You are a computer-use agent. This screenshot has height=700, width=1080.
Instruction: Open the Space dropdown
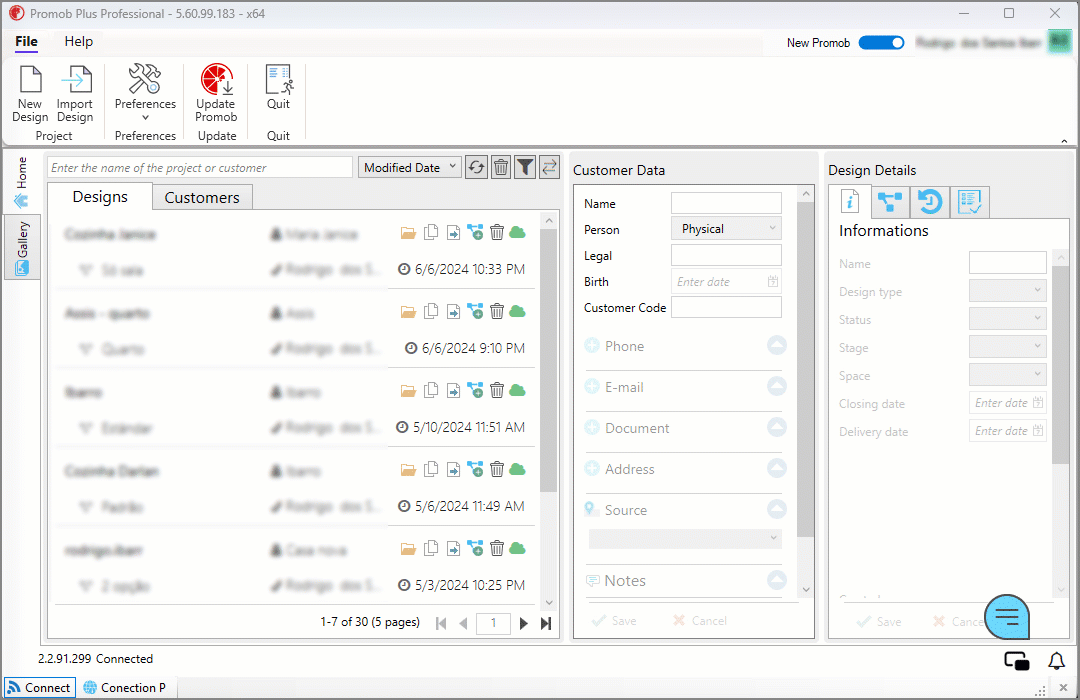(x=1008, y=375)
